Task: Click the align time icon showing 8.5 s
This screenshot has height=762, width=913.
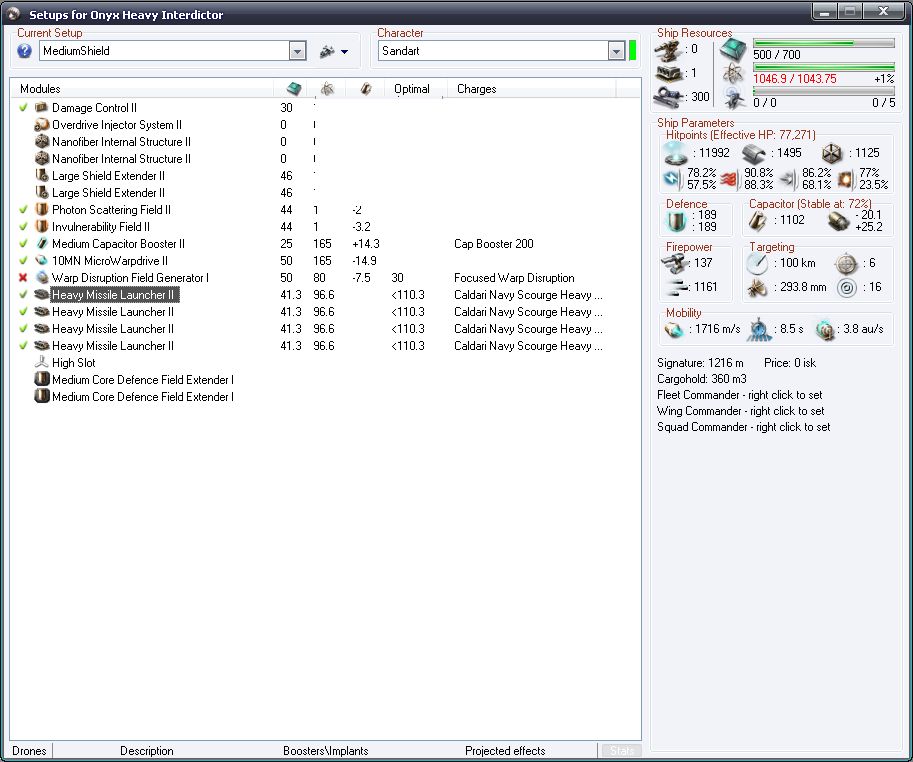Action: [759, 329]
